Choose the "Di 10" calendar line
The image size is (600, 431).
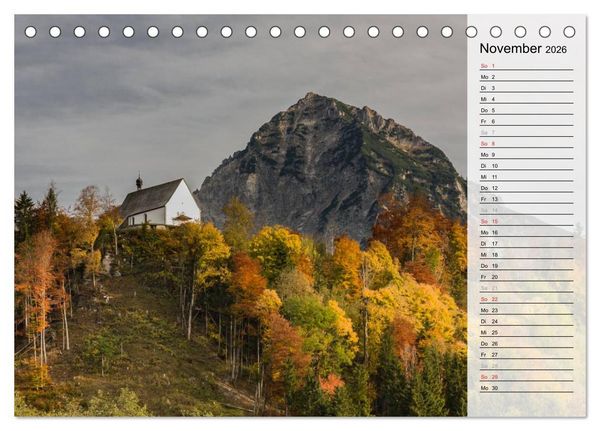527,166
